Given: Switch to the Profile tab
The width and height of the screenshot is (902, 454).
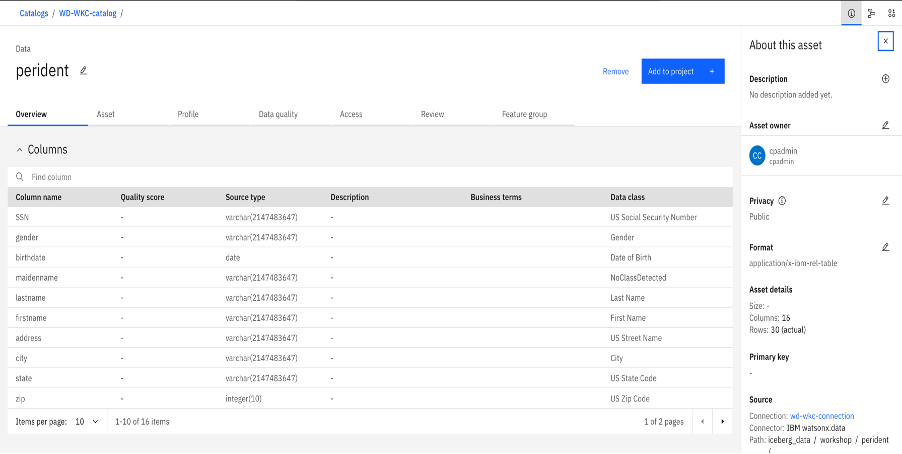Looking at the screenshot, I should [188, 115].
